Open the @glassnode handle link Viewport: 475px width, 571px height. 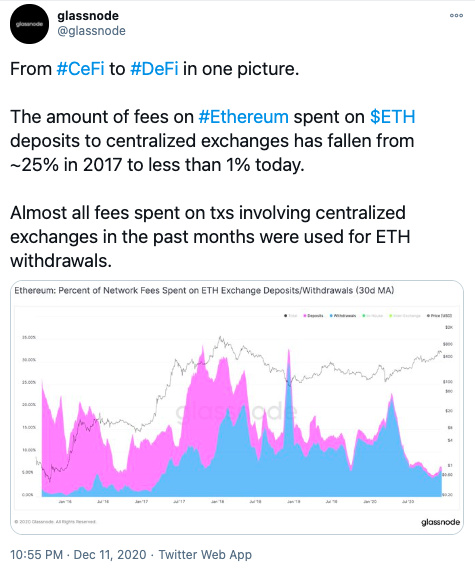[91, 31]
